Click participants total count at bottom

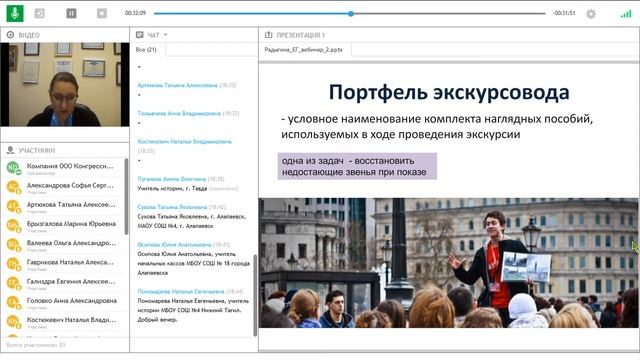(x=36, y=345)
